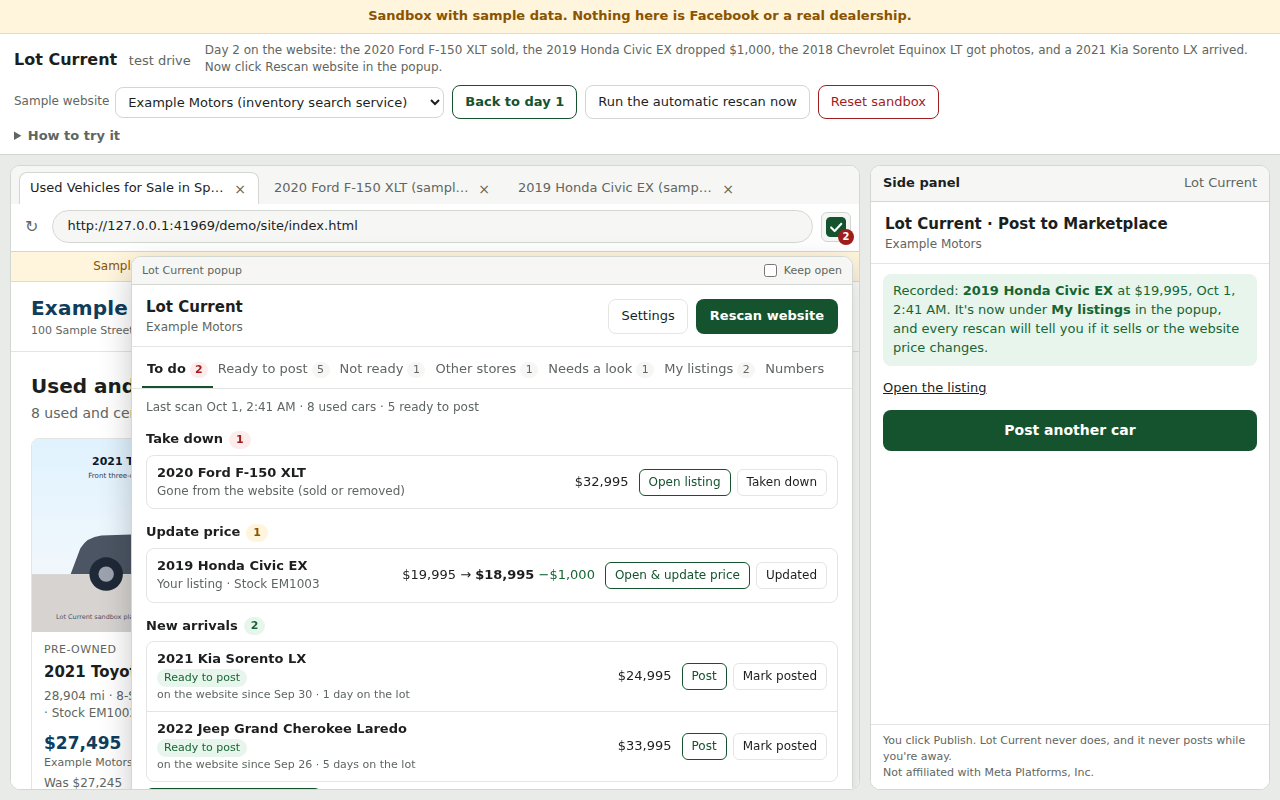The image size is (1280, 800).
Task: Open listing for the 2020 Ford F-150
Action: tap(685, 482)
